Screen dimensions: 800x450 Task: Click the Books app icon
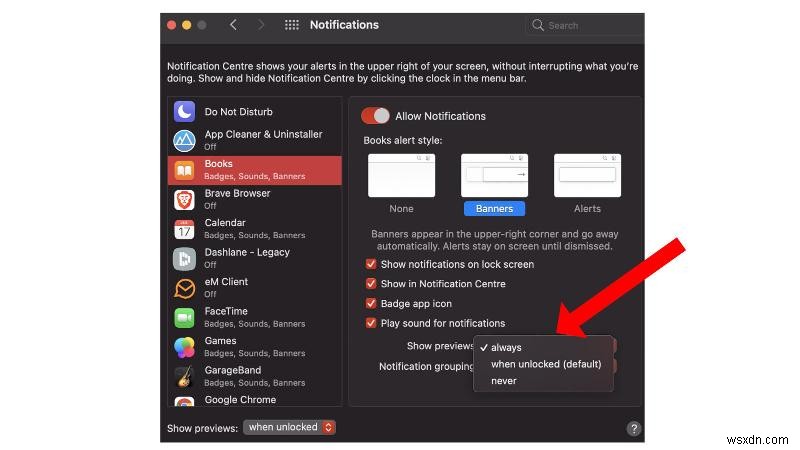click(x=184, y=170)
